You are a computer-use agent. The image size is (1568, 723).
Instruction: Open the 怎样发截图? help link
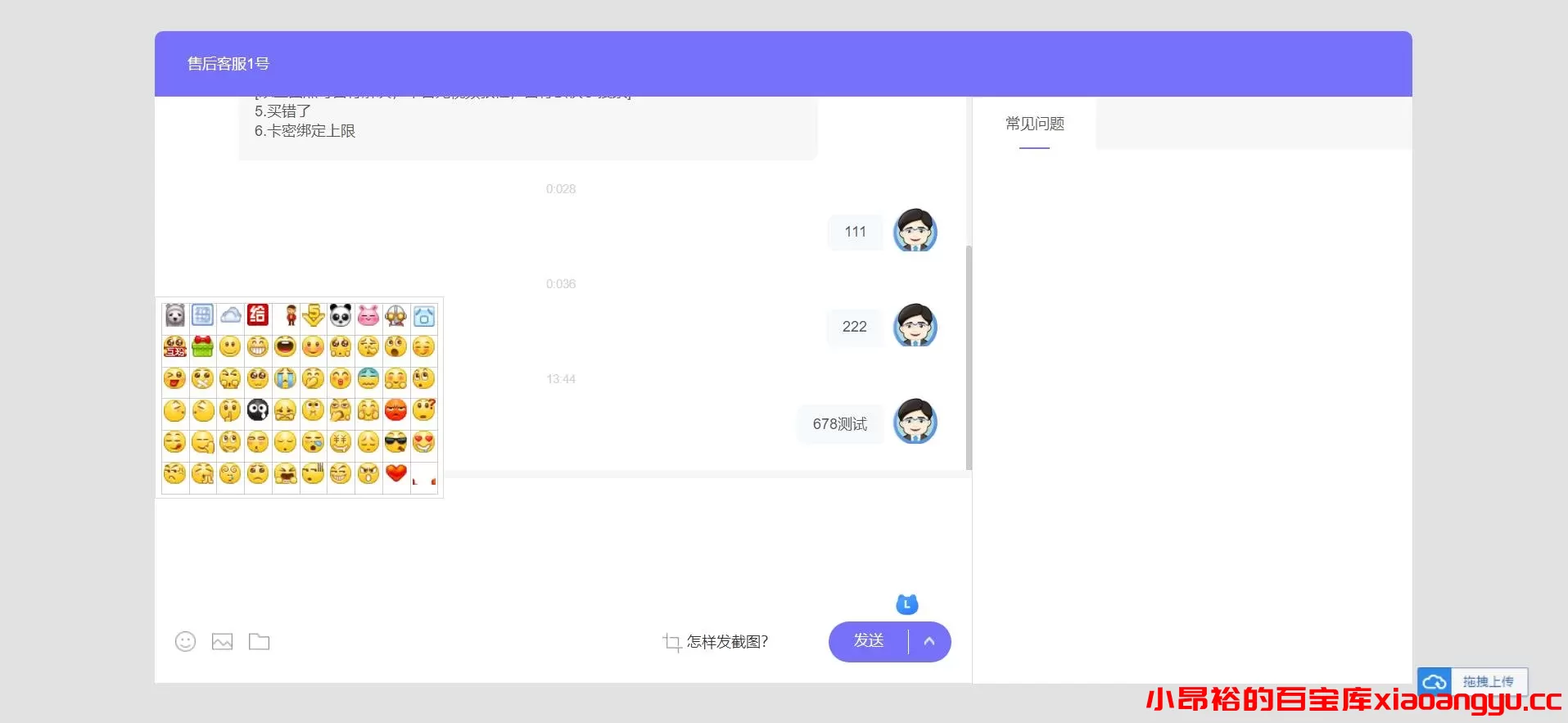[x=727, y=642]
